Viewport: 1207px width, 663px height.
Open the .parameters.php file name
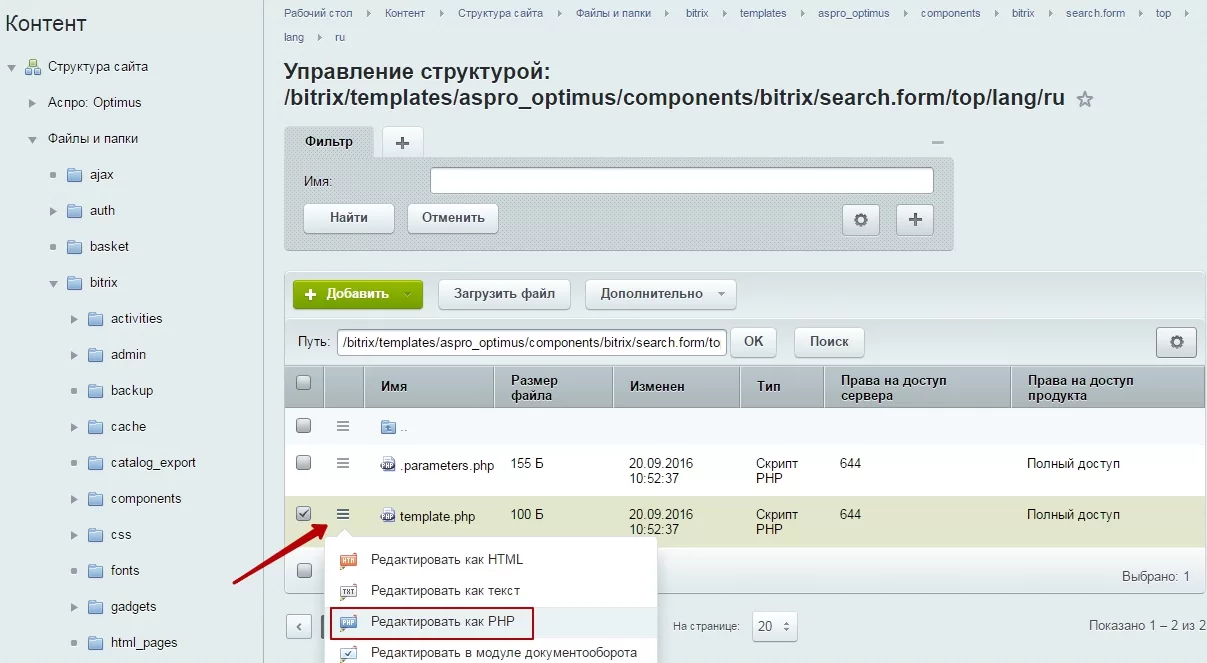(x=447, y=465)
